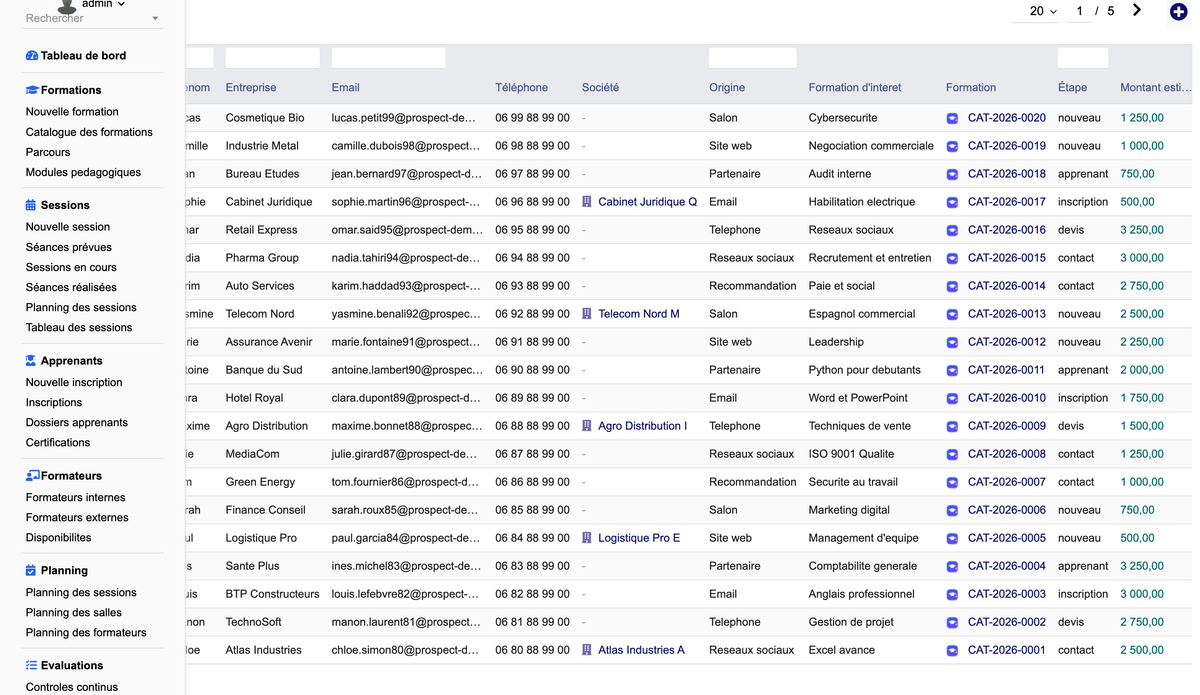Click the formation icon beside CAT-2026-0006
This screenshot has width=1200, height=695.
click(952, 510)
